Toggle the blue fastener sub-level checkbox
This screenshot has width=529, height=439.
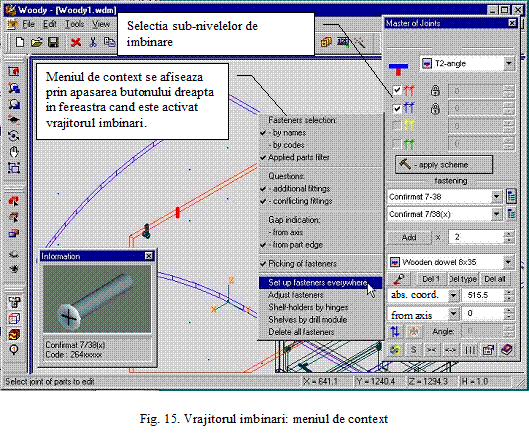[397, 109]
